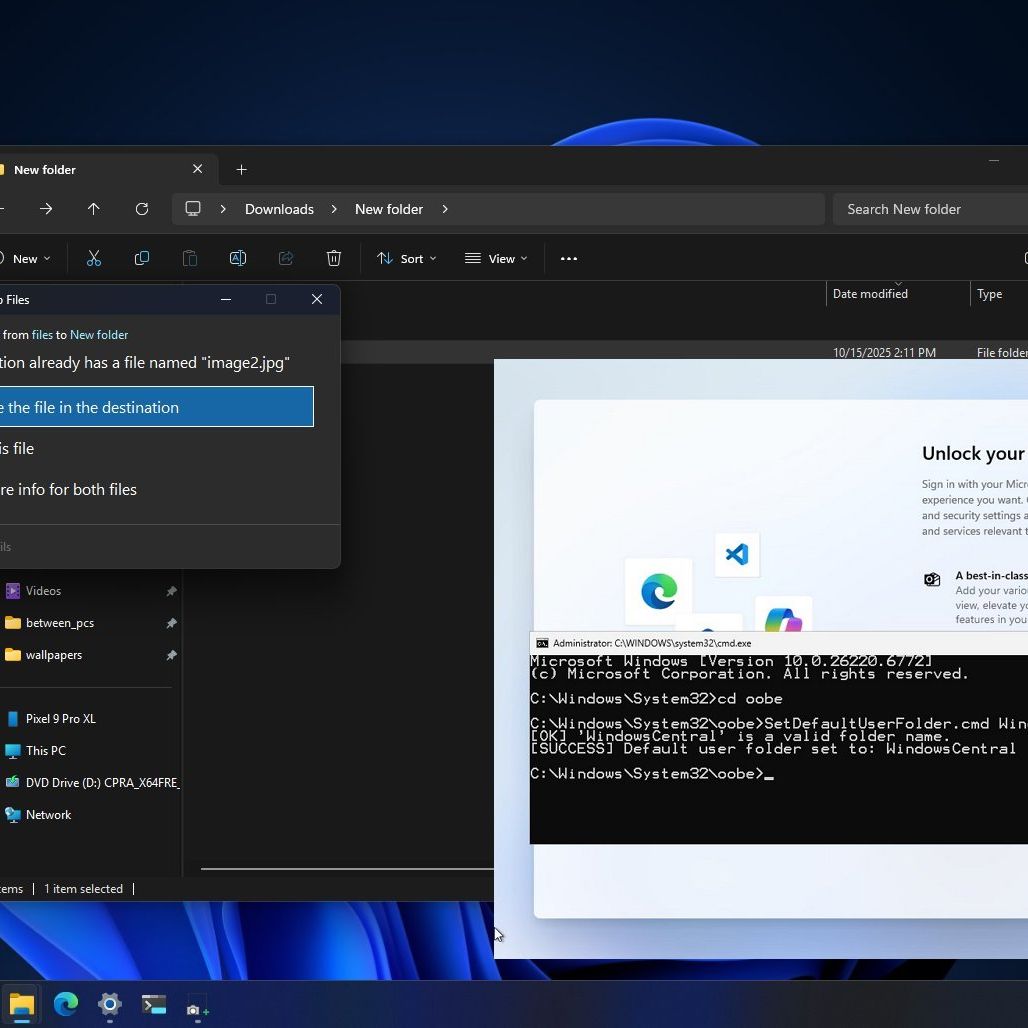Select Pixel 9 Pro XL device
The height and width of the screenshot is (1028, 1028).
coord(60,719)
